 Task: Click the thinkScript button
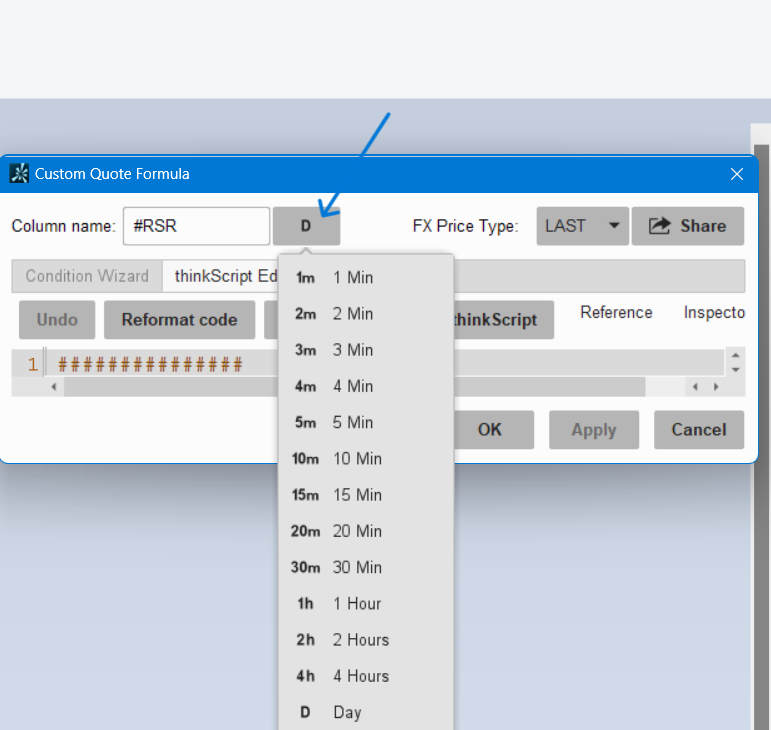click(x=503, y=320)
